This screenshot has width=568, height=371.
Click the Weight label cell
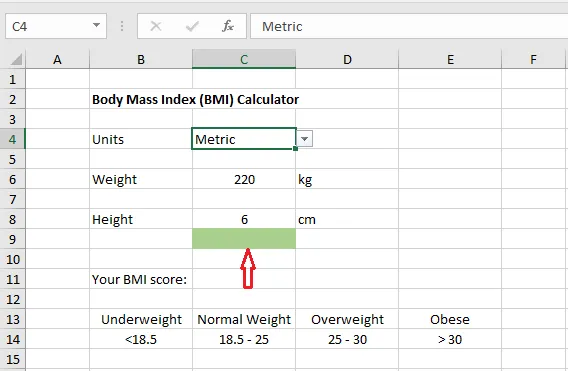[141, 179]
